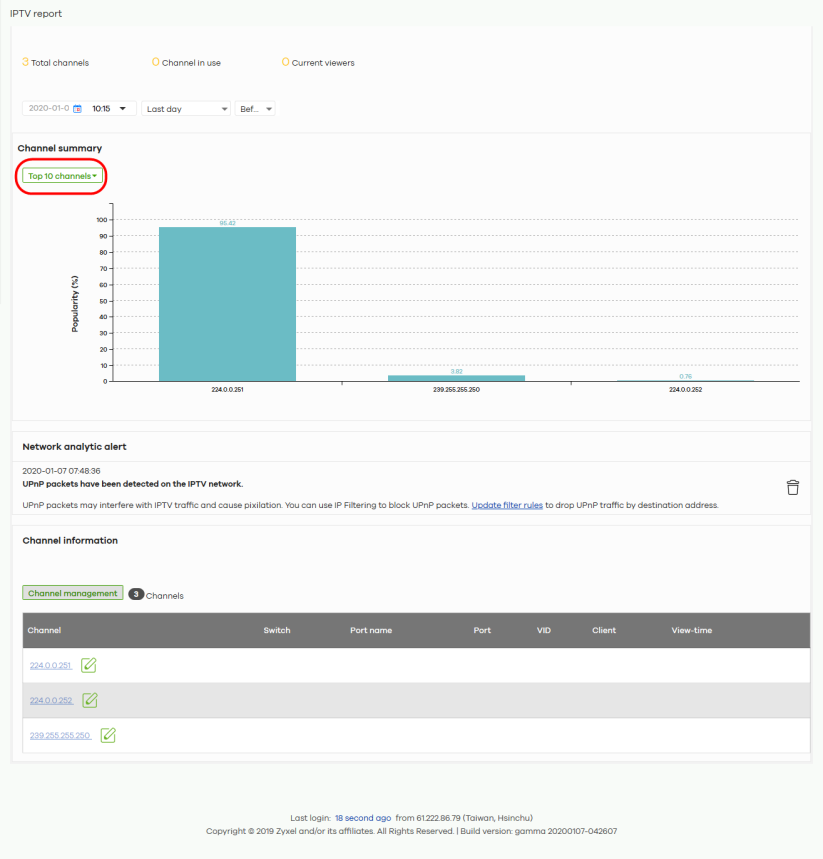Click the Channel management button
This screenshot has width=823, height=859.
click(x=72, y=593)
